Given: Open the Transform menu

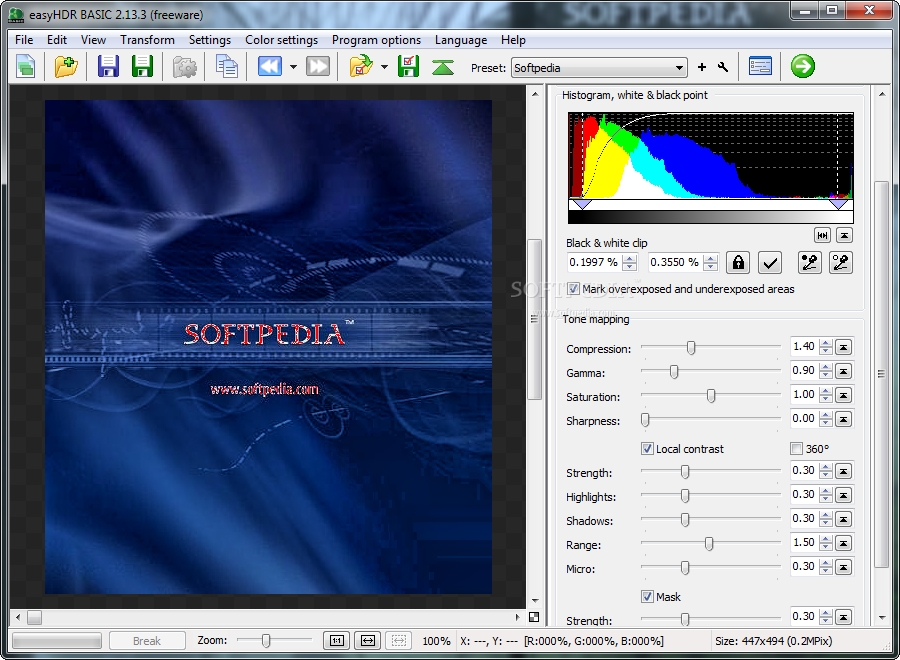Looking at the screenshot, I should click(148, 40).
